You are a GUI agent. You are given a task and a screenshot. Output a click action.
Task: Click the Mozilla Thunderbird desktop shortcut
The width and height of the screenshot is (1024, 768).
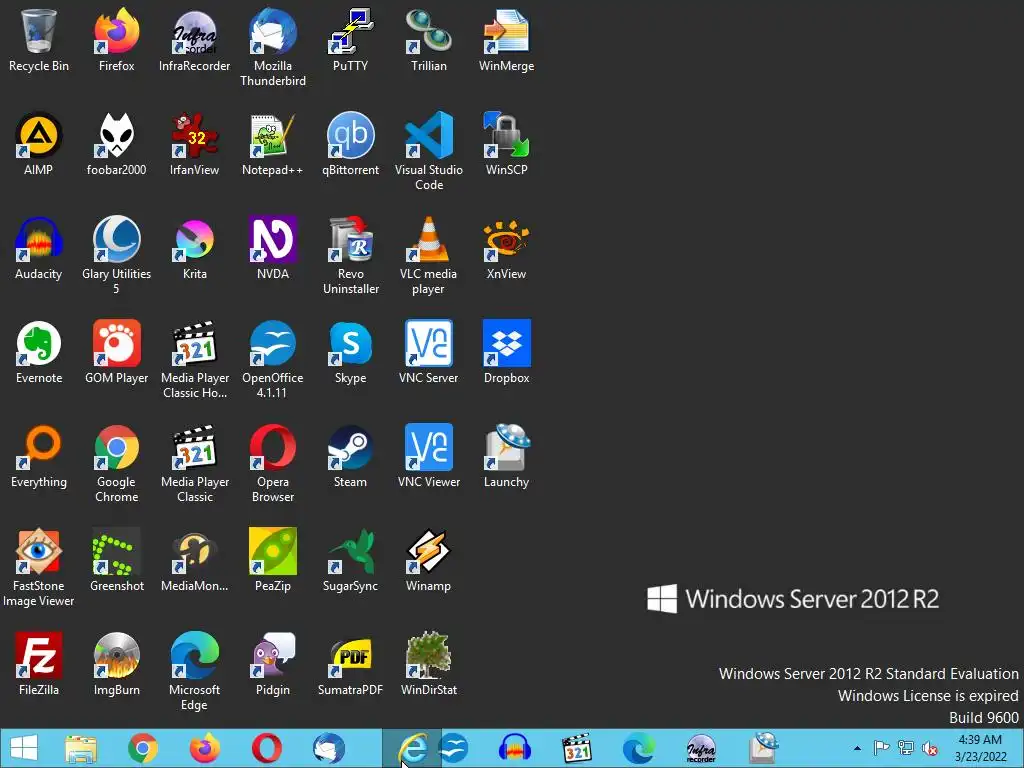(272, 48)
